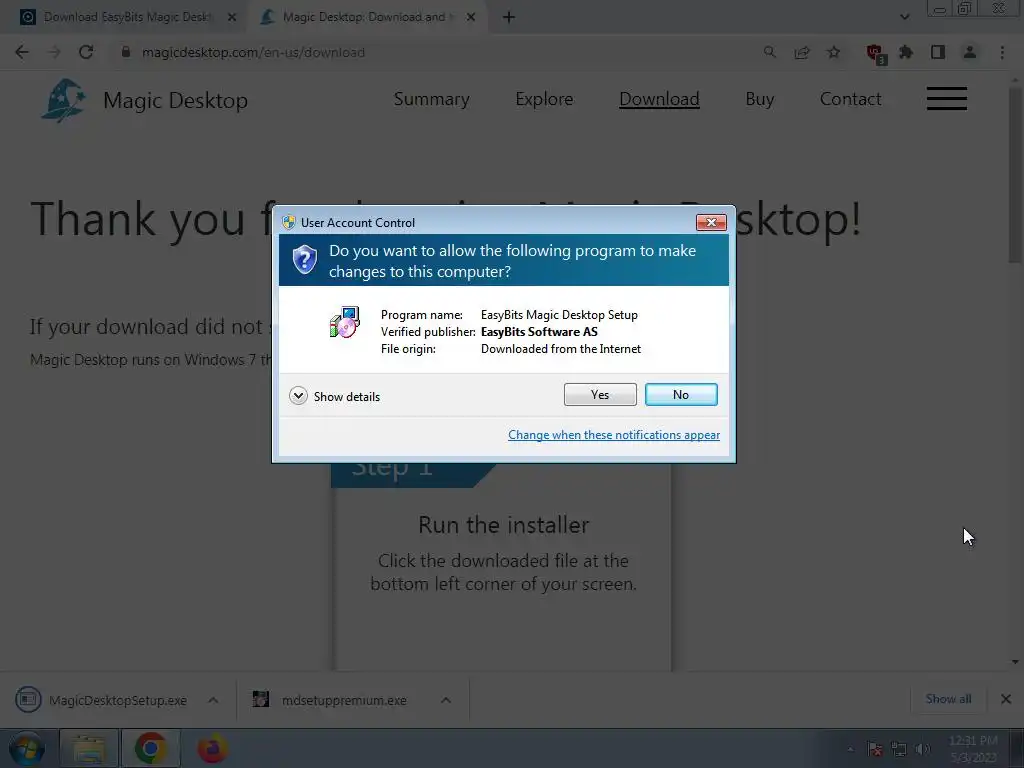
Task: Open the tab search dropdown chevron
Action: pos(904,17)
